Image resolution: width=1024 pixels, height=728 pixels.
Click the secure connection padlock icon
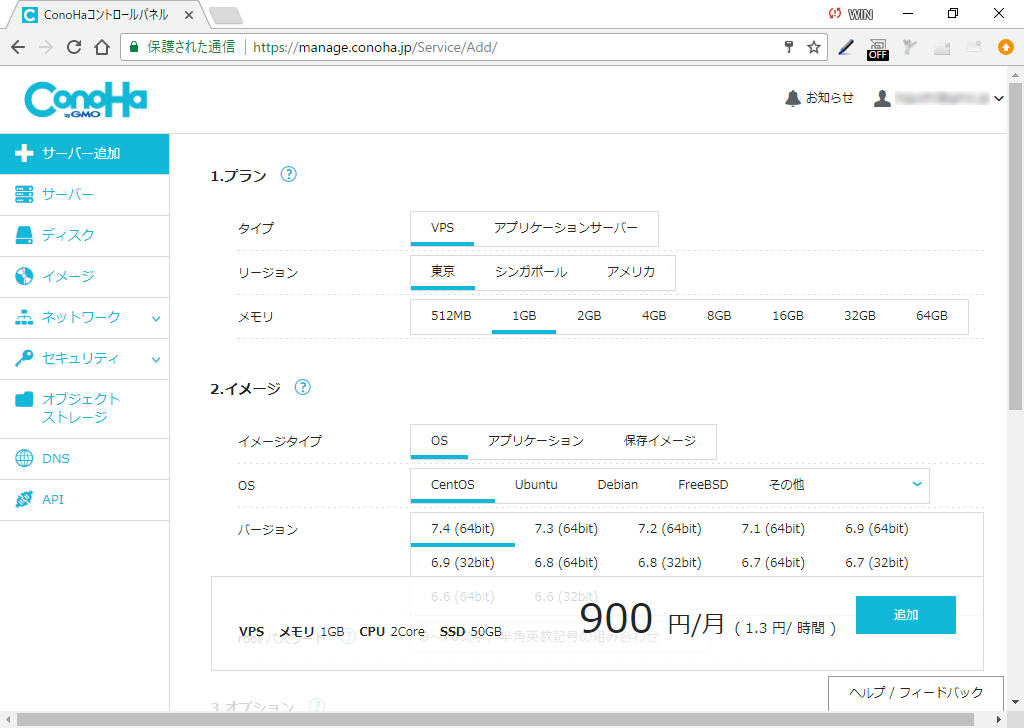point(134,47)
